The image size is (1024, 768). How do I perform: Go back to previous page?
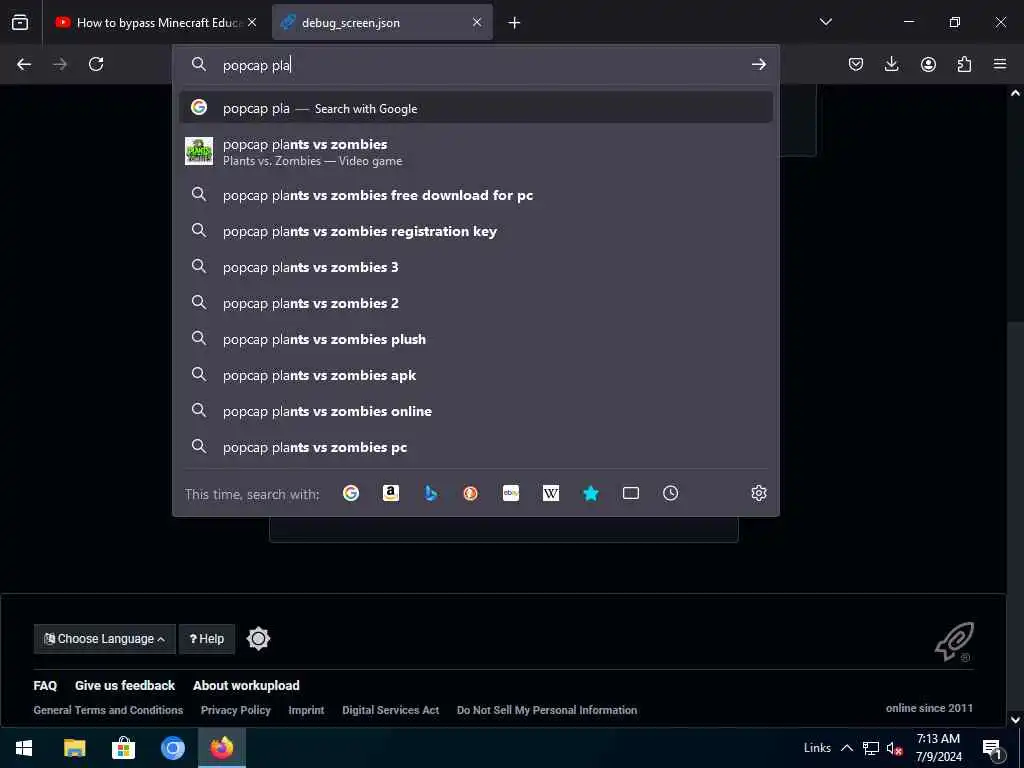coord(24,64)
